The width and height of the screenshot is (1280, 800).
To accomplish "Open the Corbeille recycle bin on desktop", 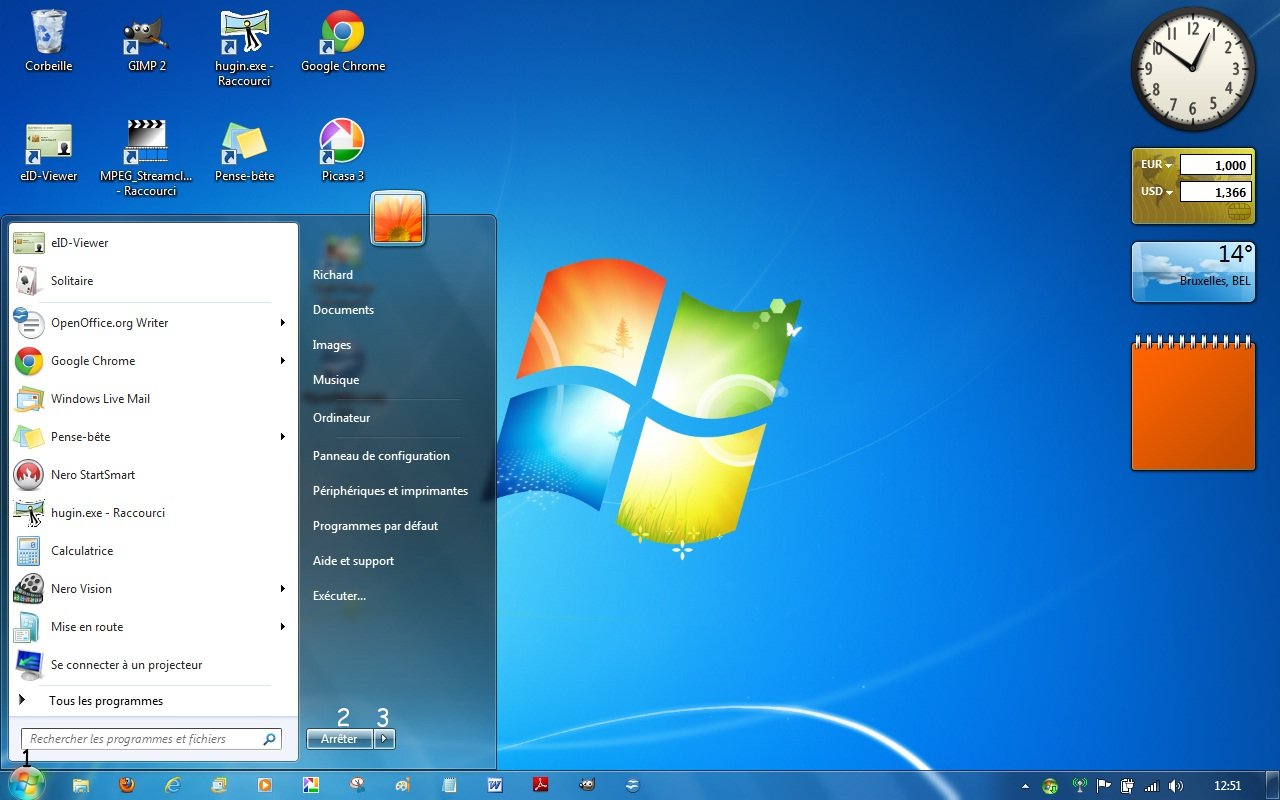I will [x=48, y=40].
